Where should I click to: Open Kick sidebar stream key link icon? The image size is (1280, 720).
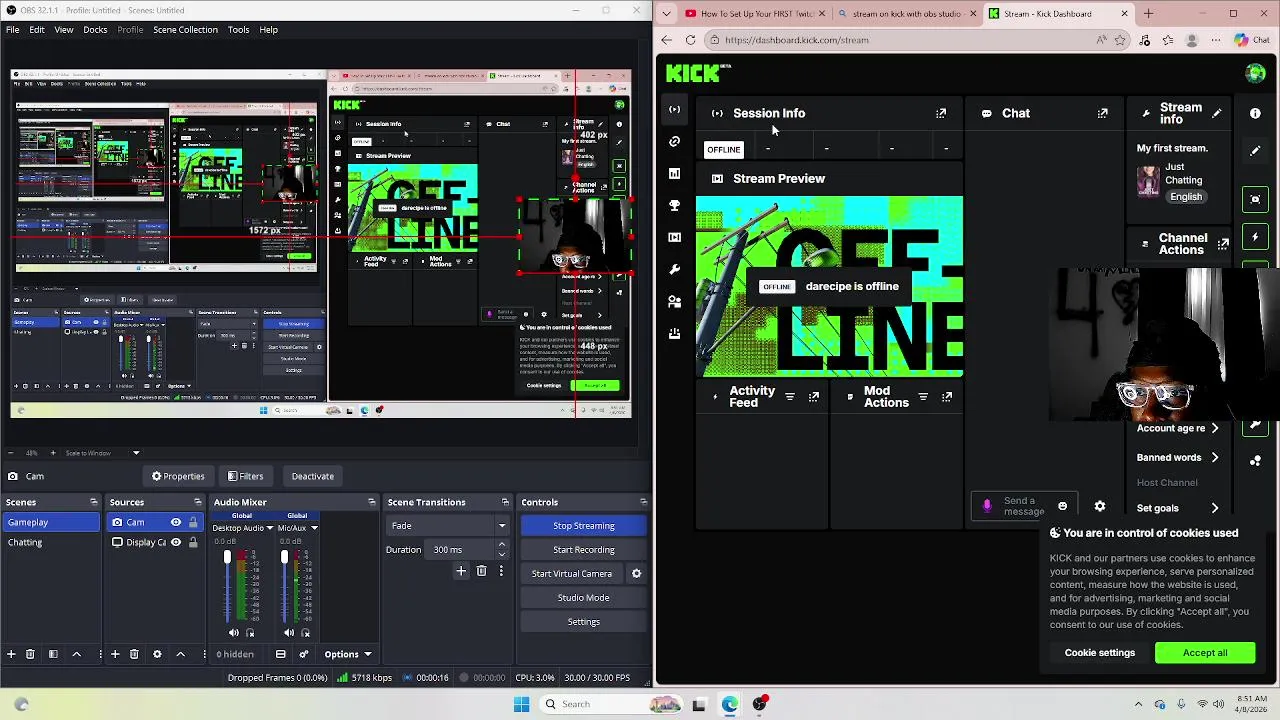pyautogui.click(x=674, y=141)
